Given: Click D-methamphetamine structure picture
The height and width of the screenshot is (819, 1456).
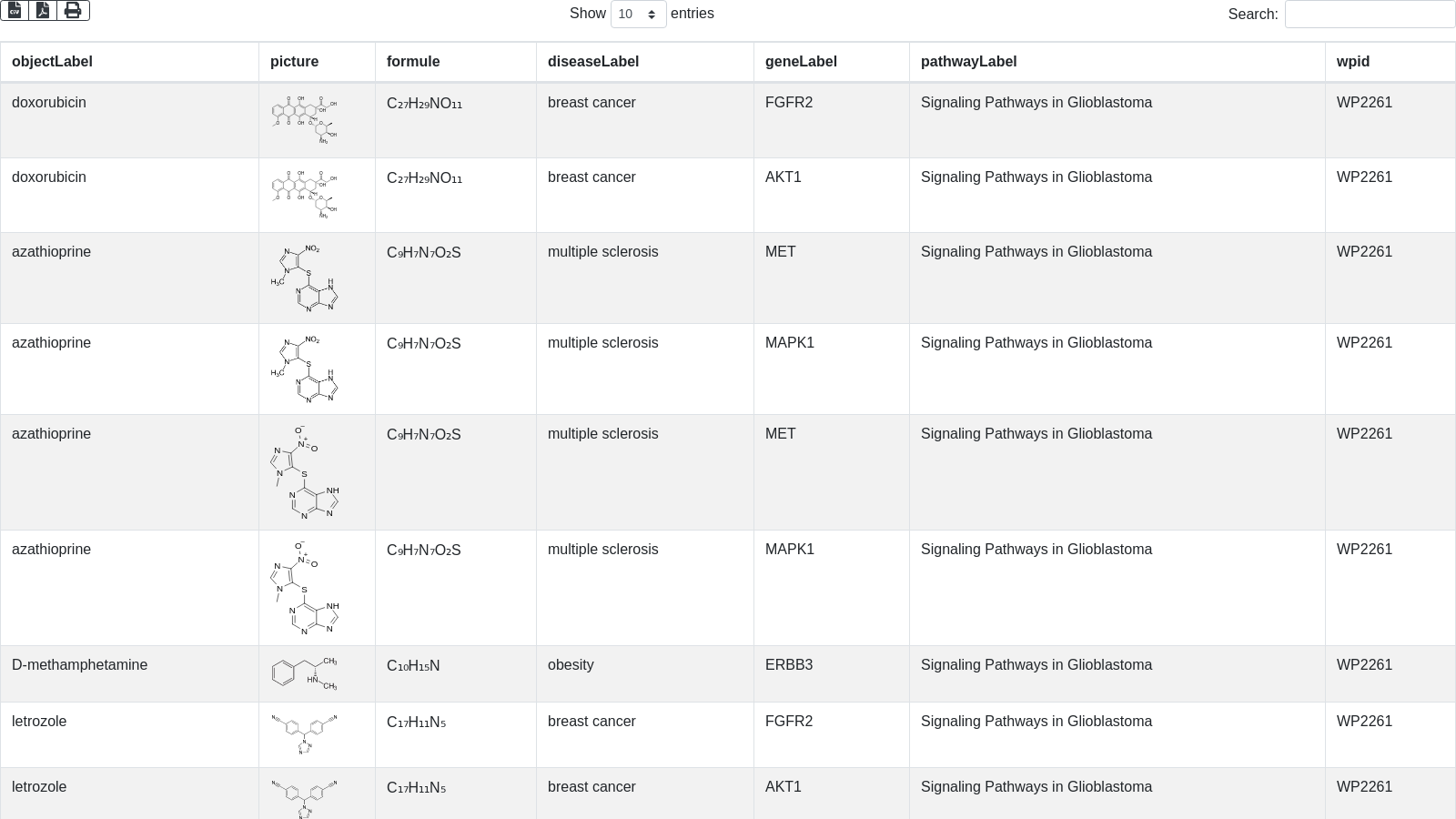Looking at the screenshot, I should tap(304, 673).
